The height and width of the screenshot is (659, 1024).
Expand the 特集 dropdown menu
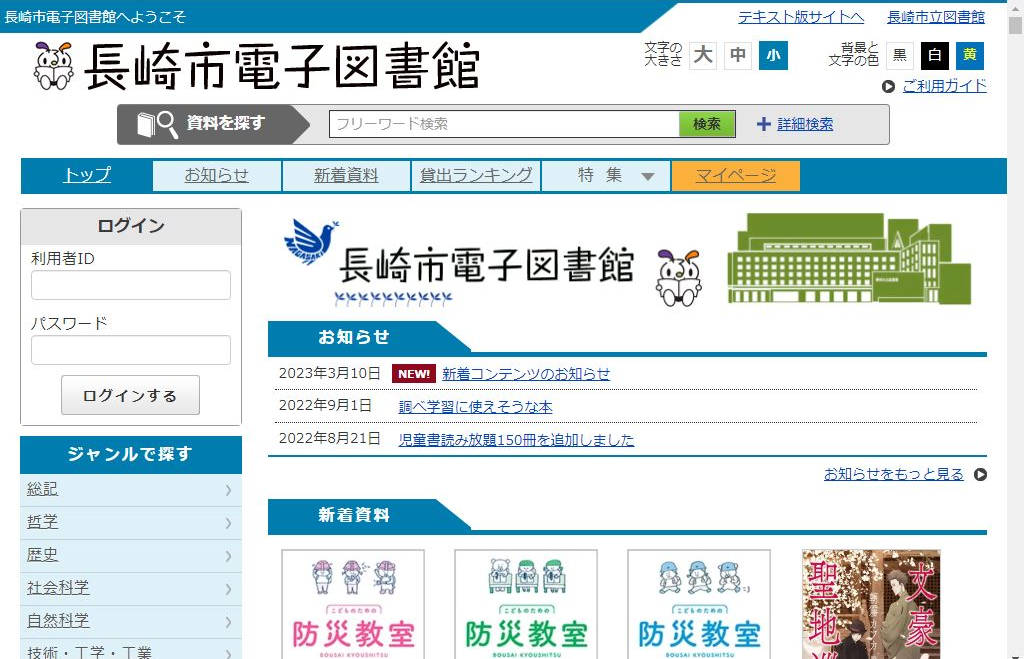click(605, 176)
